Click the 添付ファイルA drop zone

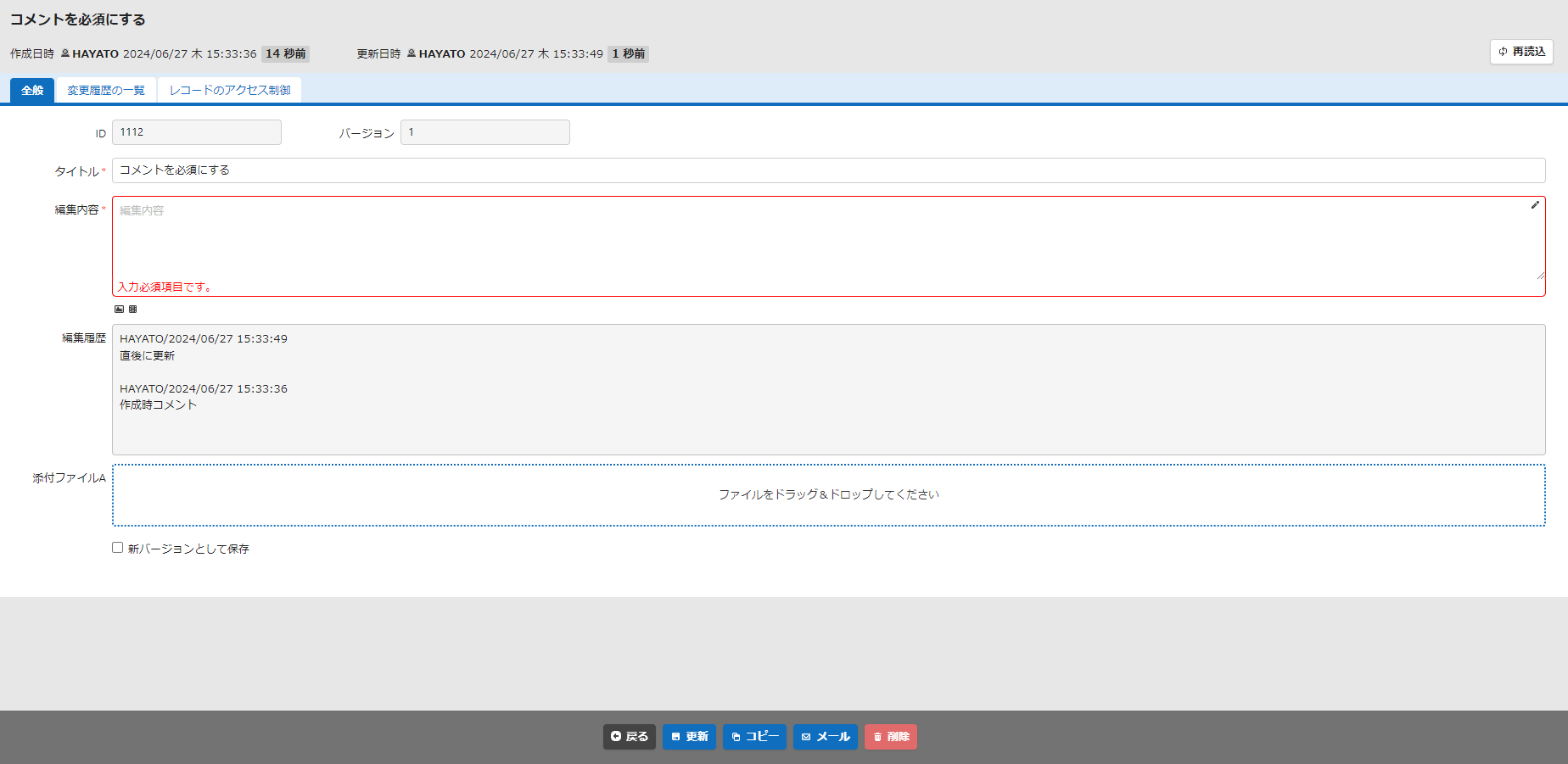tap(829, 495)
